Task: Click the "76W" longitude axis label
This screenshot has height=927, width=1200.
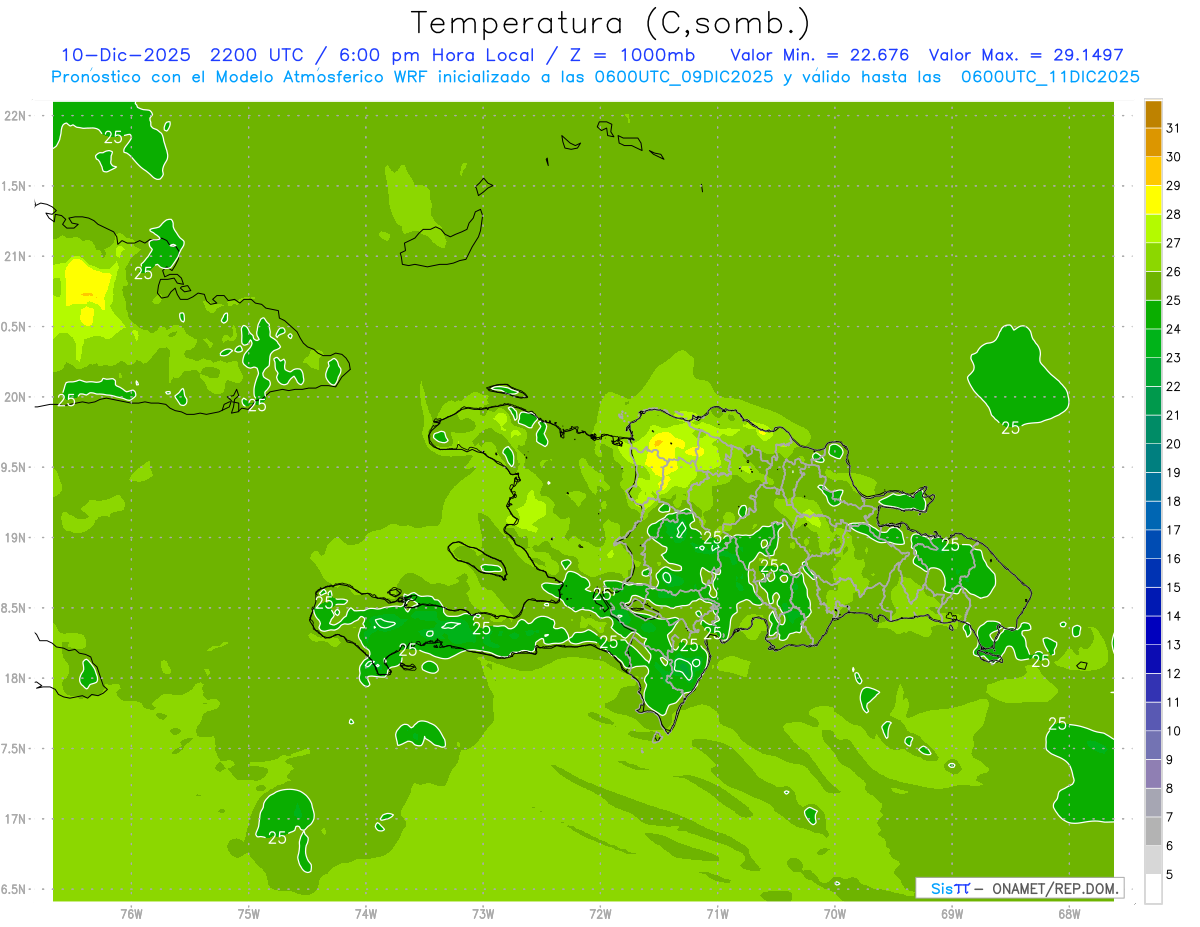Action: [131, 914]
